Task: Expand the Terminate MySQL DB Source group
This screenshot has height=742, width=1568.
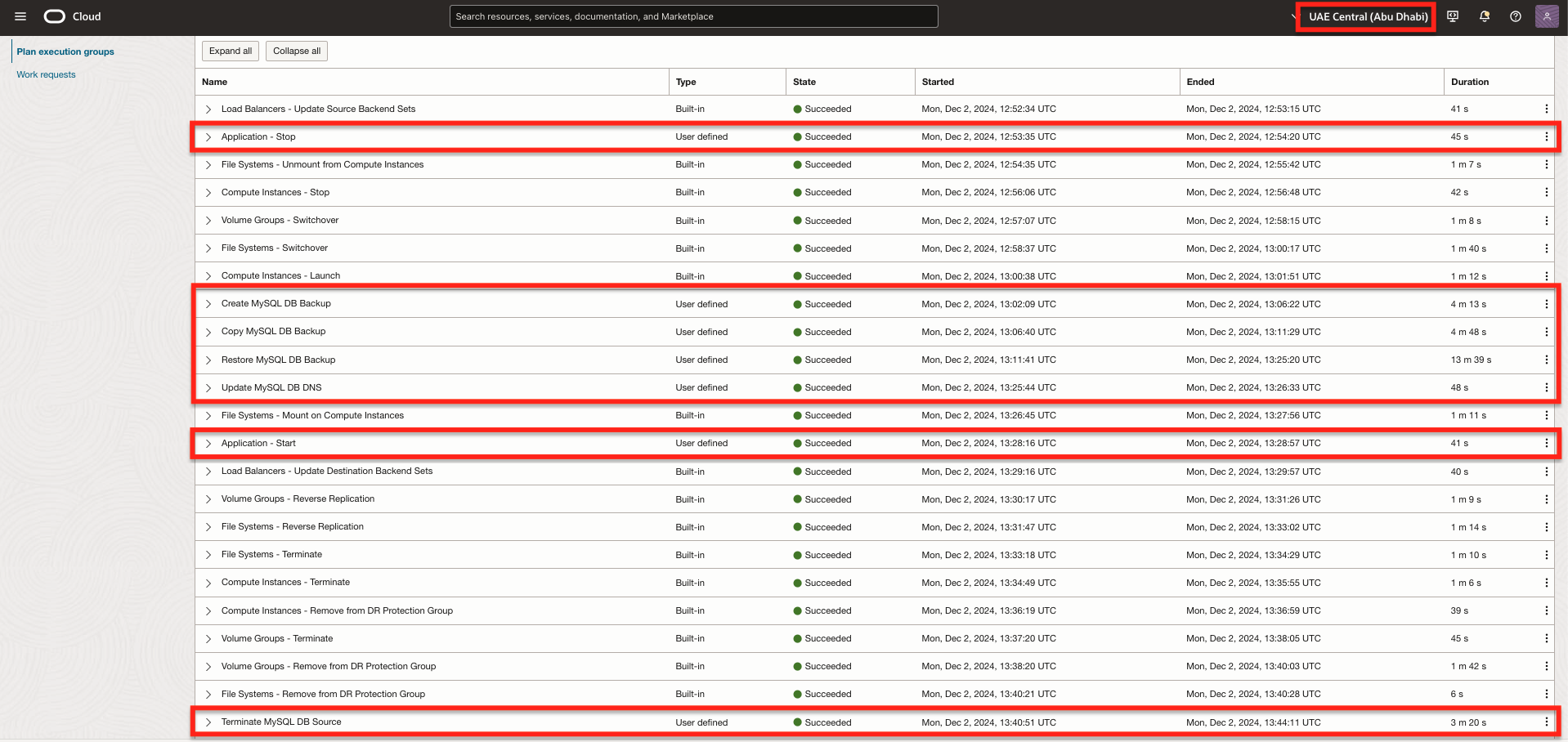Action: [208, 722]
